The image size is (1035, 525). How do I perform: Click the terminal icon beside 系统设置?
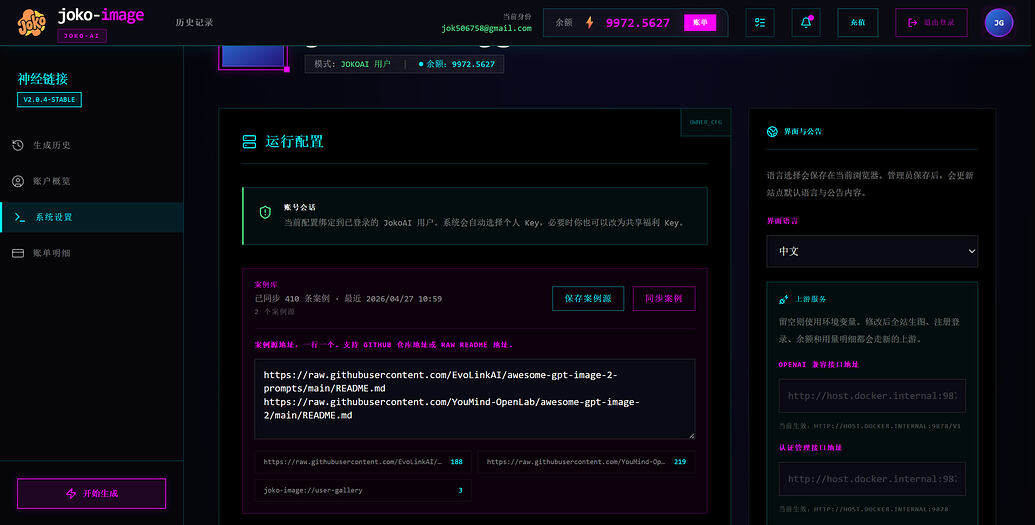(x=20, y=217)
